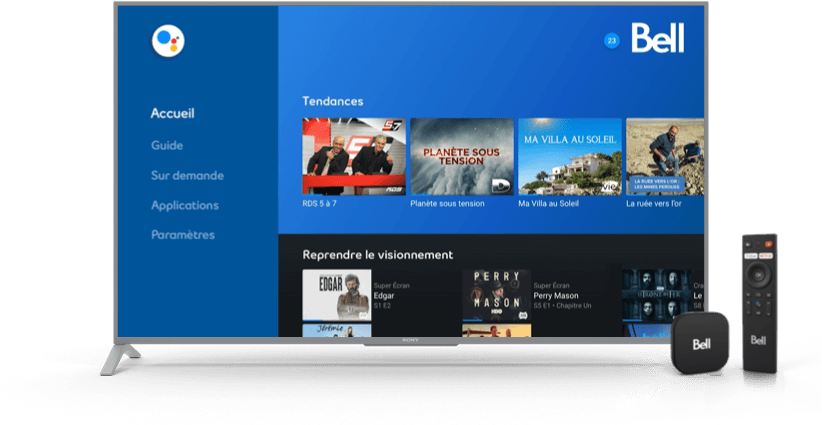
Task: Click the 'Ma Villa au Soleil' caption
Action: click(x=548, y=203)
